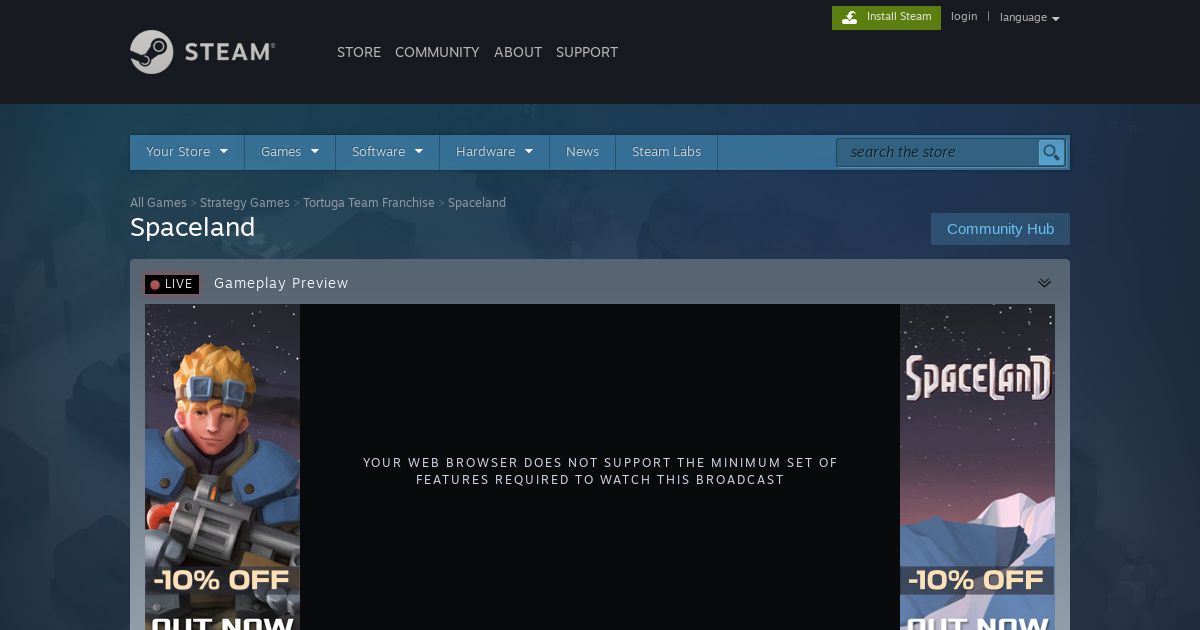Screen dimensions: 1200x630
Task: Open the language dropdown
Action: pyautogui.click(x=1029, y=17)
